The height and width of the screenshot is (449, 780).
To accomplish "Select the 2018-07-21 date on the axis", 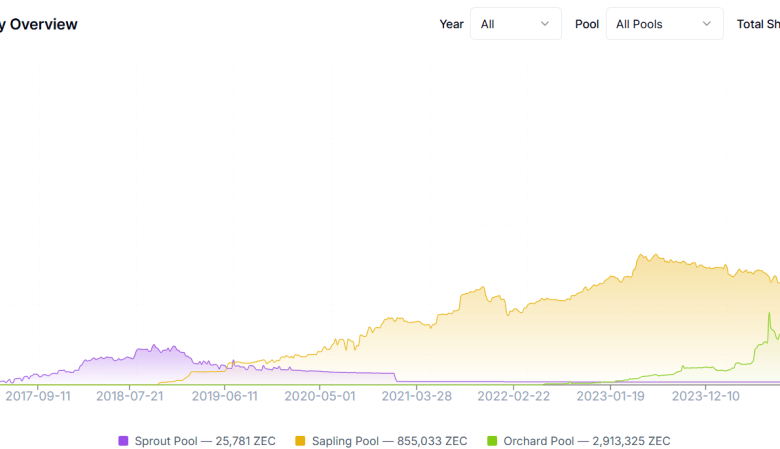I will point(130,396).
